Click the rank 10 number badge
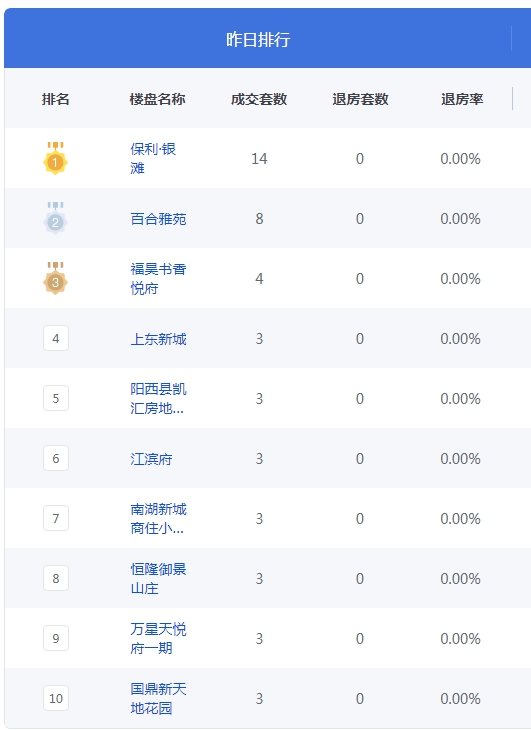Screen dimensions: 531x730 pyautogui.click(x=56, y=698)
